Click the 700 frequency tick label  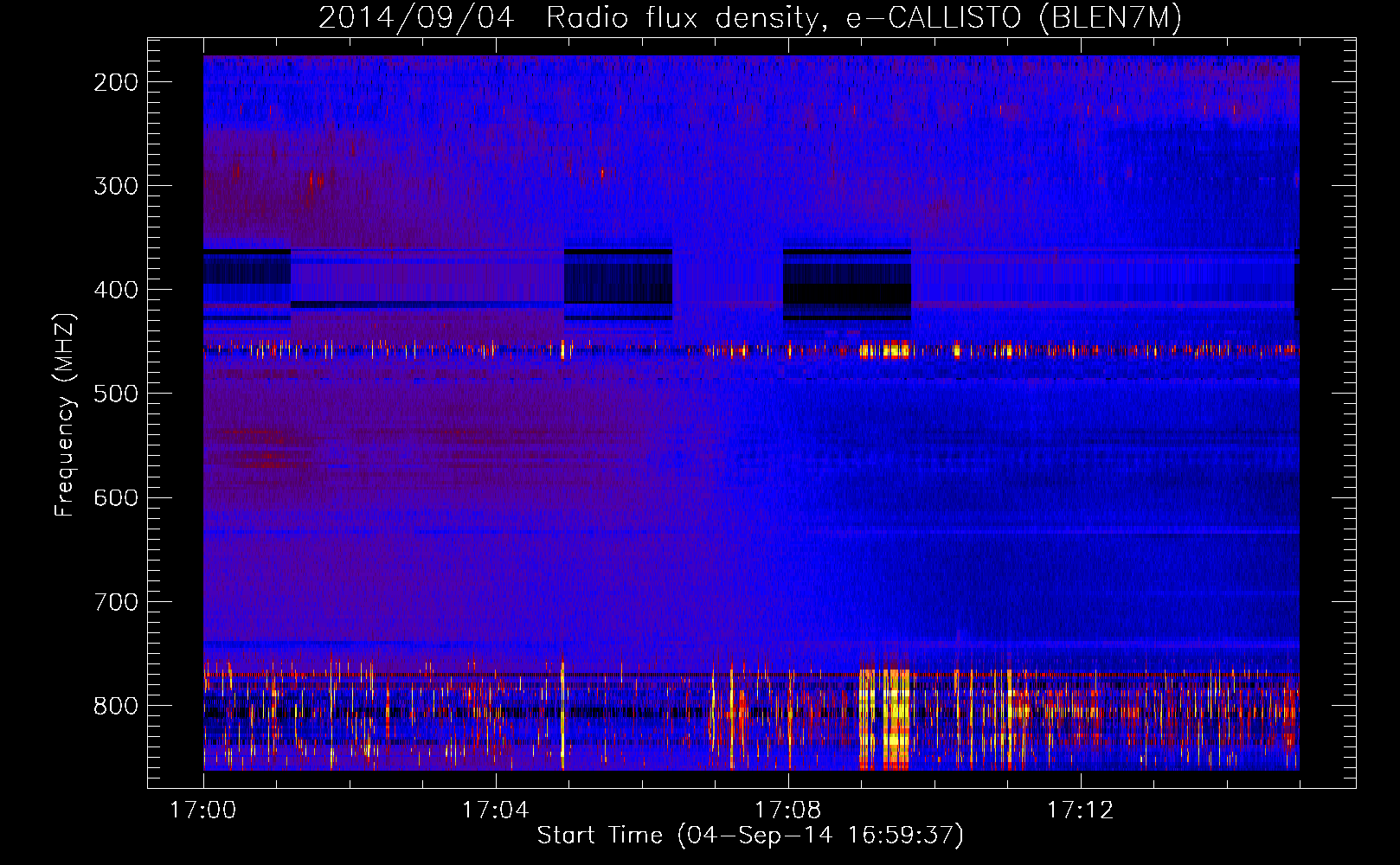tap(116, 601)
